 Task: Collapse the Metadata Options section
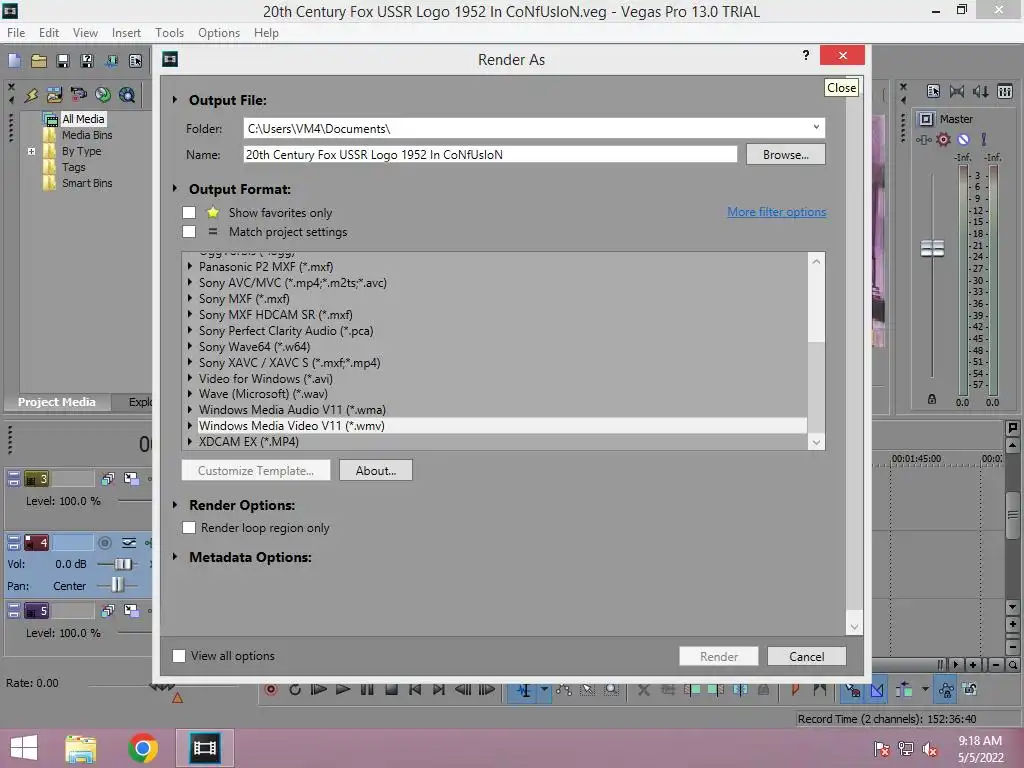point(175,557)
